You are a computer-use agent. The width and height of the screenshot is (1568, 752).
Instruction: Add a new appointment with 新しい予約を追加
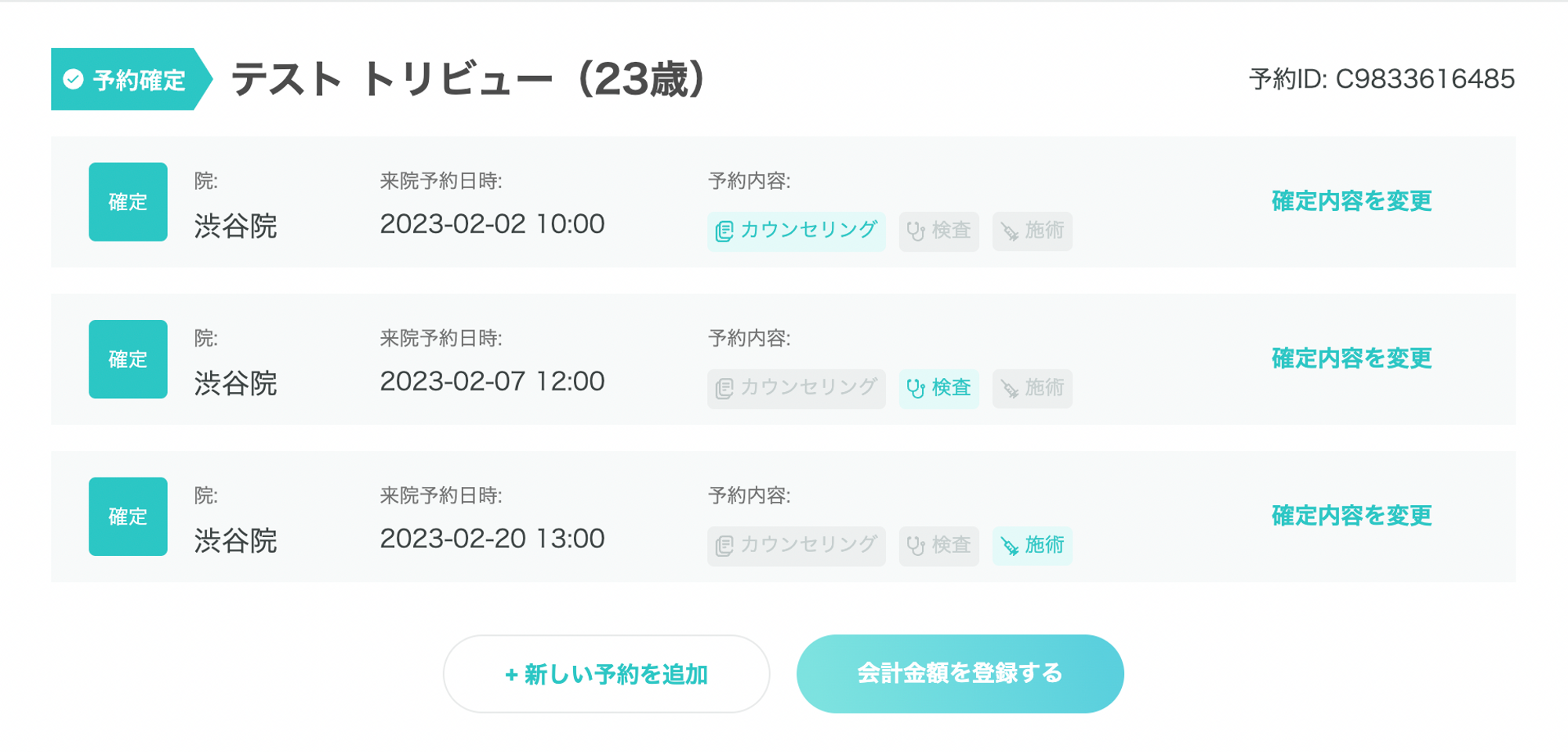pyautogui.click(x=606, y=674)
